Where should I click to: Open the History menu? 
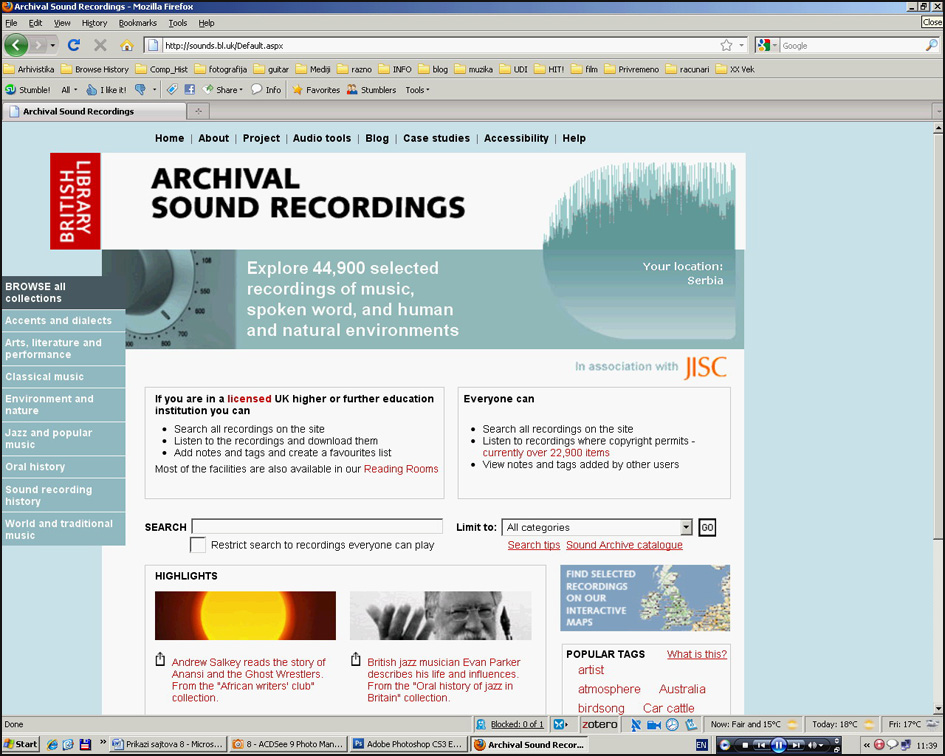point(94,23)
